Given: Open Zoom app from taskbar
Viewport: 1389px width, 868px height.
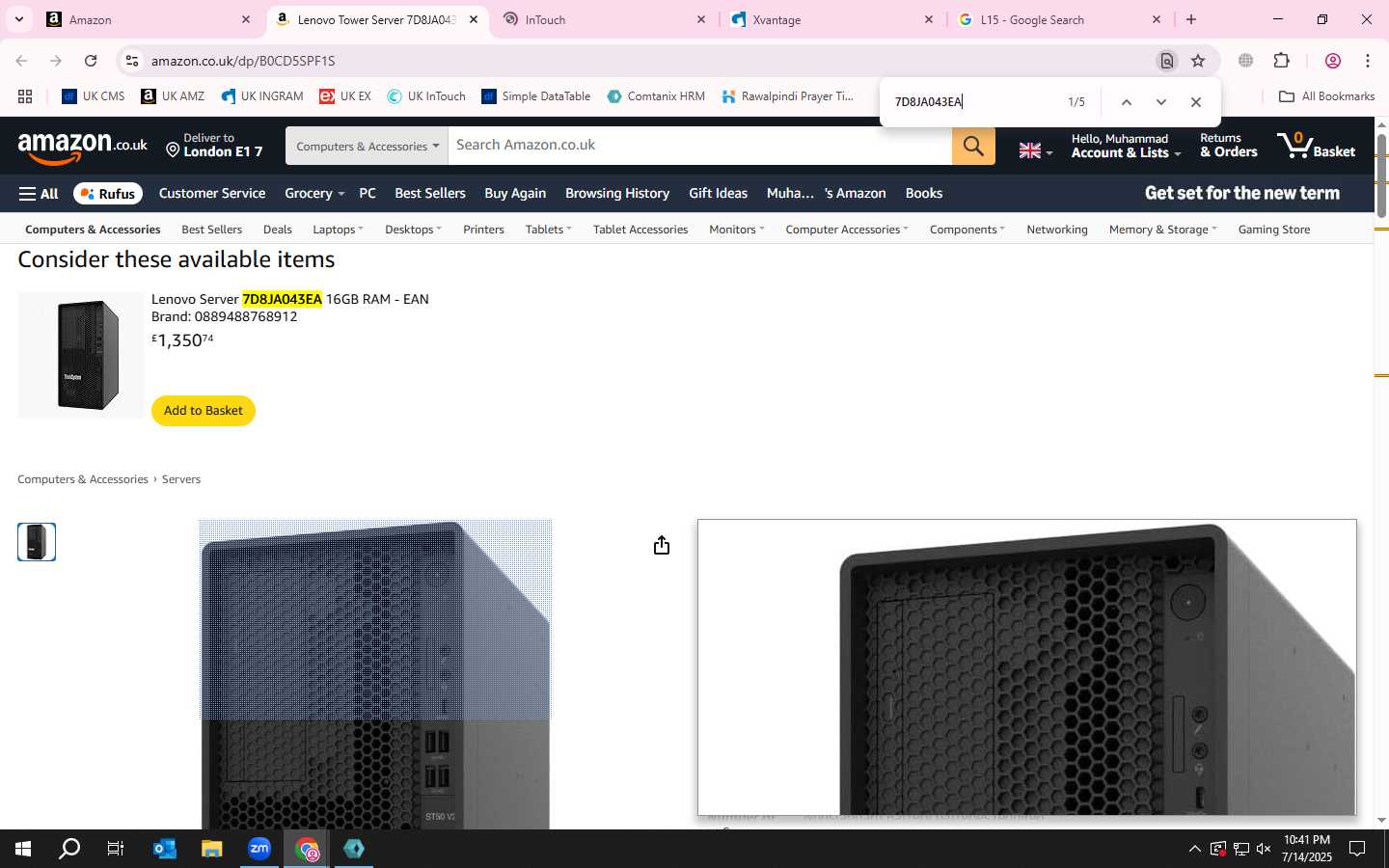Looking at the screenshot, I should coord(259,849).
